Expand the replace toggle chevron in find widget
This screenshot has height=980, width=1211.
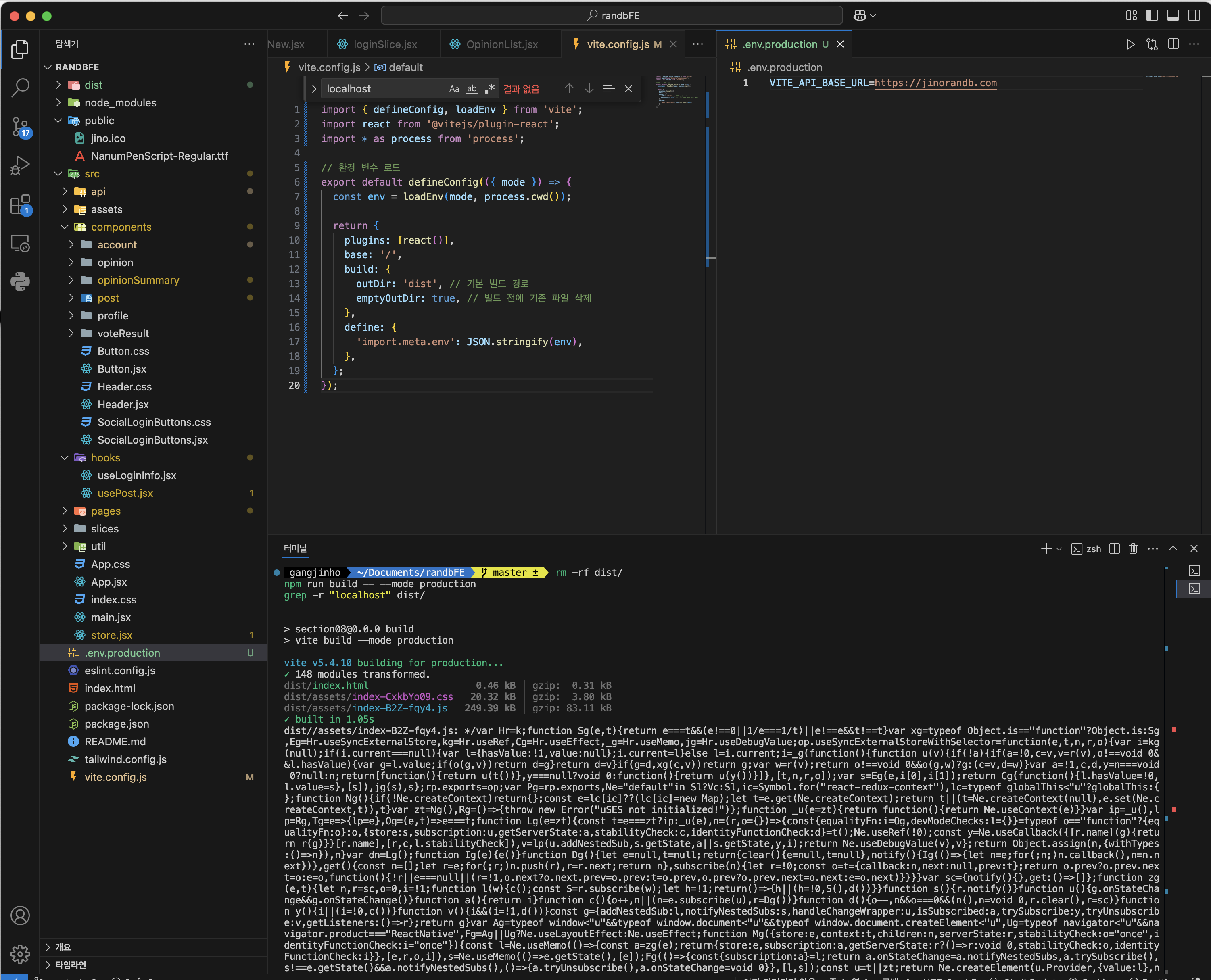(314, 89)
